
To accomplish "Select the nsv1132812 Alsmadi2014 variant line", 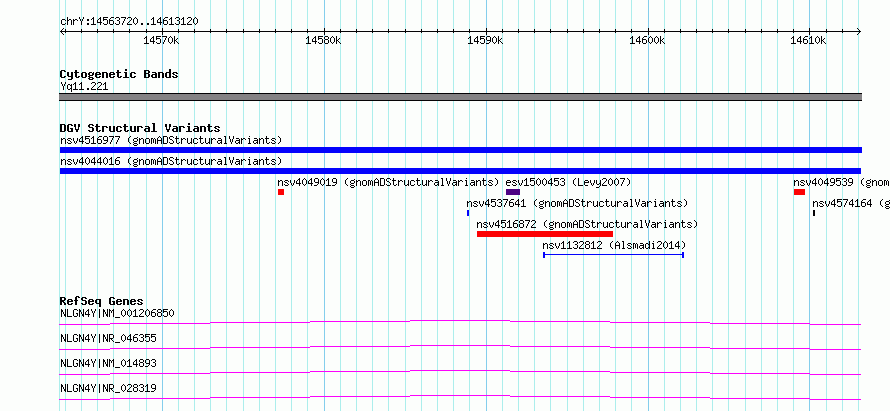I will 613,255.
